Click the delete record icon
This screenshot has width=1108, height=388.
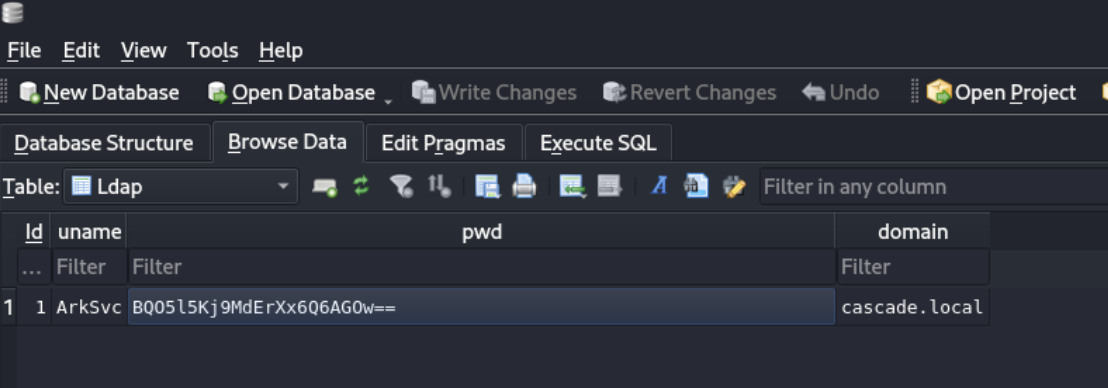[x=609, y=187]
